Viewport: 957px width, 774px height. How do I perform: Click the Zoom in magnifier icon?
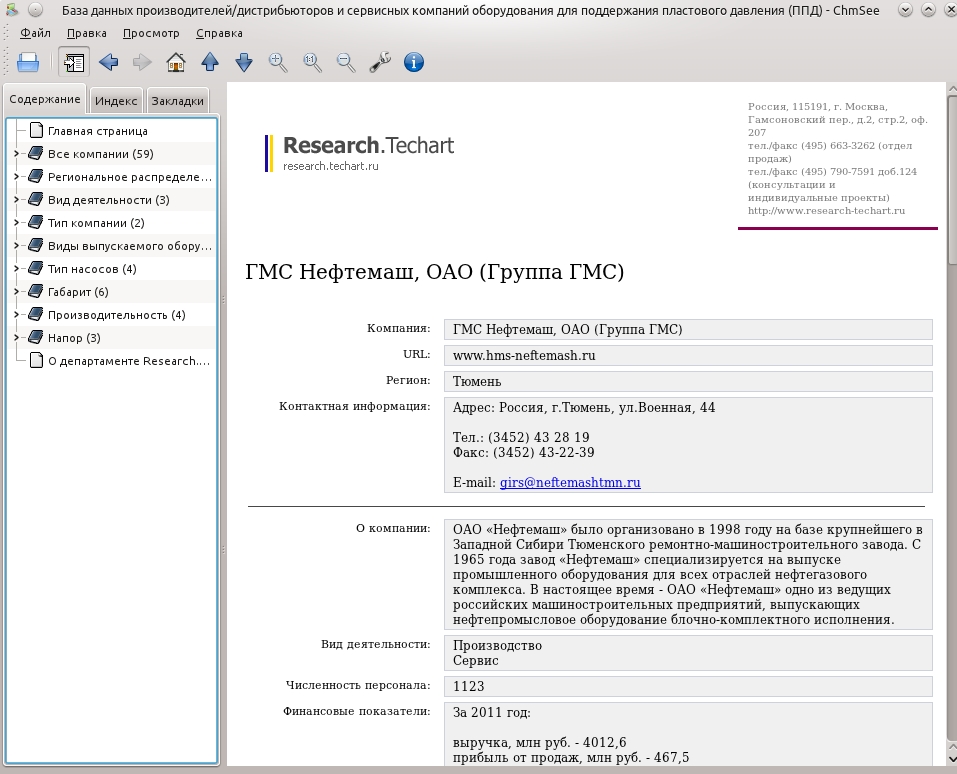(x=278, y=62)
